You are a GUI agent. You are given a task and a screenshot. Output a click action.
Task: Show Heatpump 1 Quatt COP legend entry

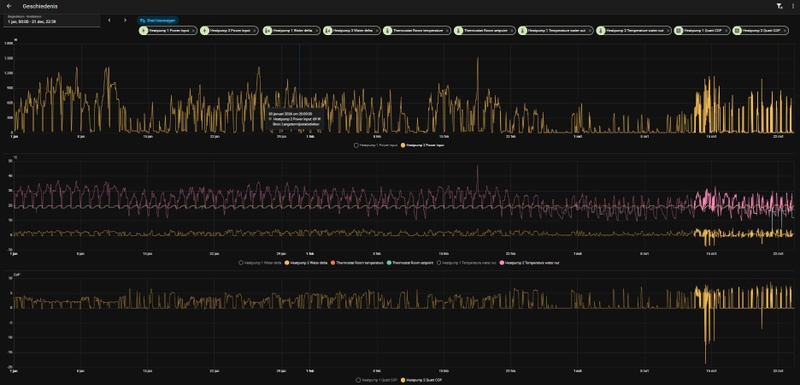tap(376, 380)
